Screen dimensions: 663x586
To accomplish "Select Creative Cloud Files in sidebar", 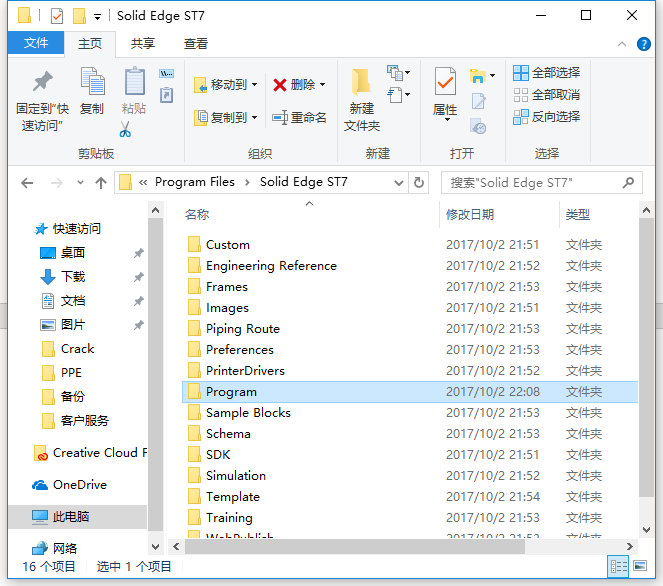I will click(90, 453).
